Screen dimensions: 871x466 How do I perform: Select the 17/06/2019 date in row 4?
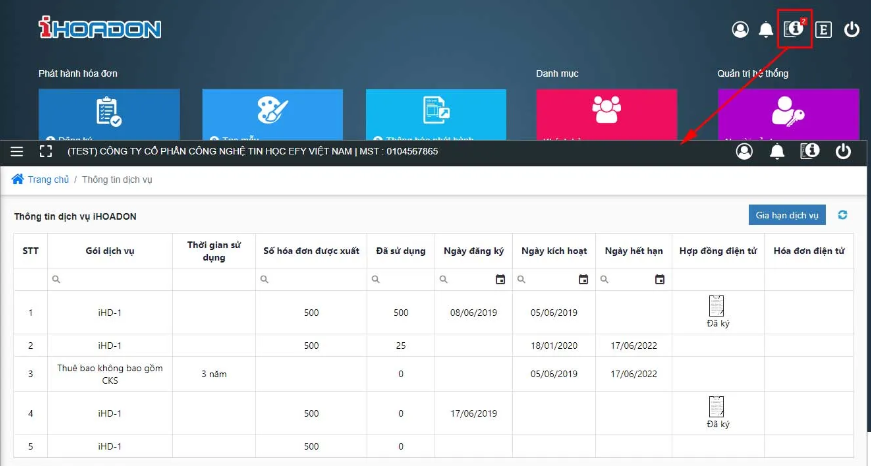(x=473, y=413)
